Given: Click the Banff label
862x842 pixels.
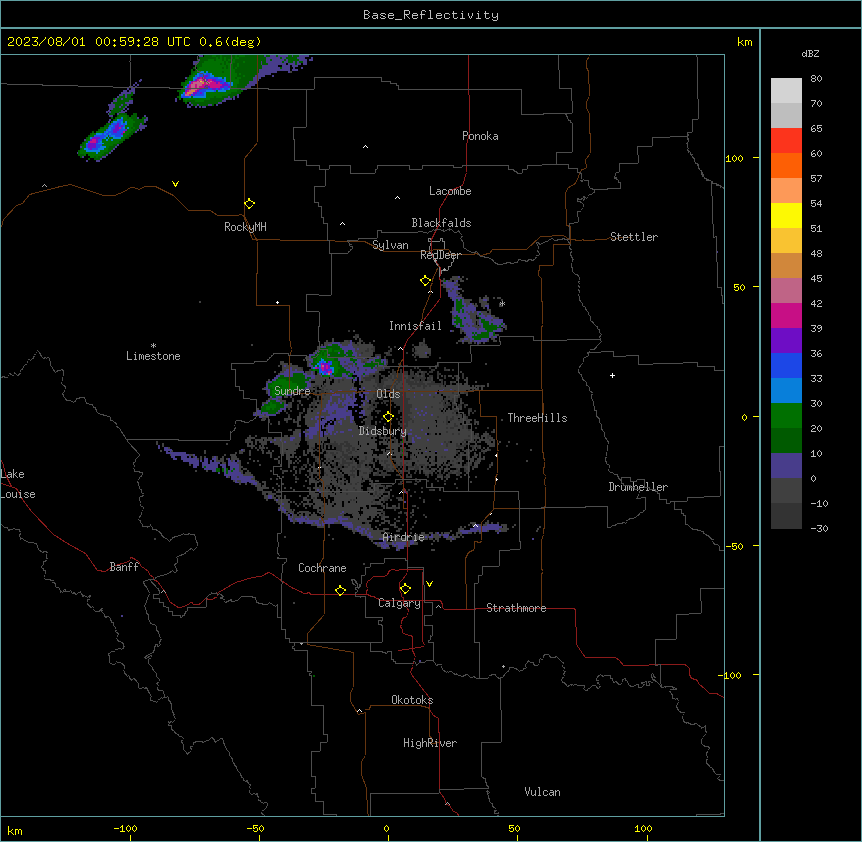Looking at the screenshot, I should 124,567.
